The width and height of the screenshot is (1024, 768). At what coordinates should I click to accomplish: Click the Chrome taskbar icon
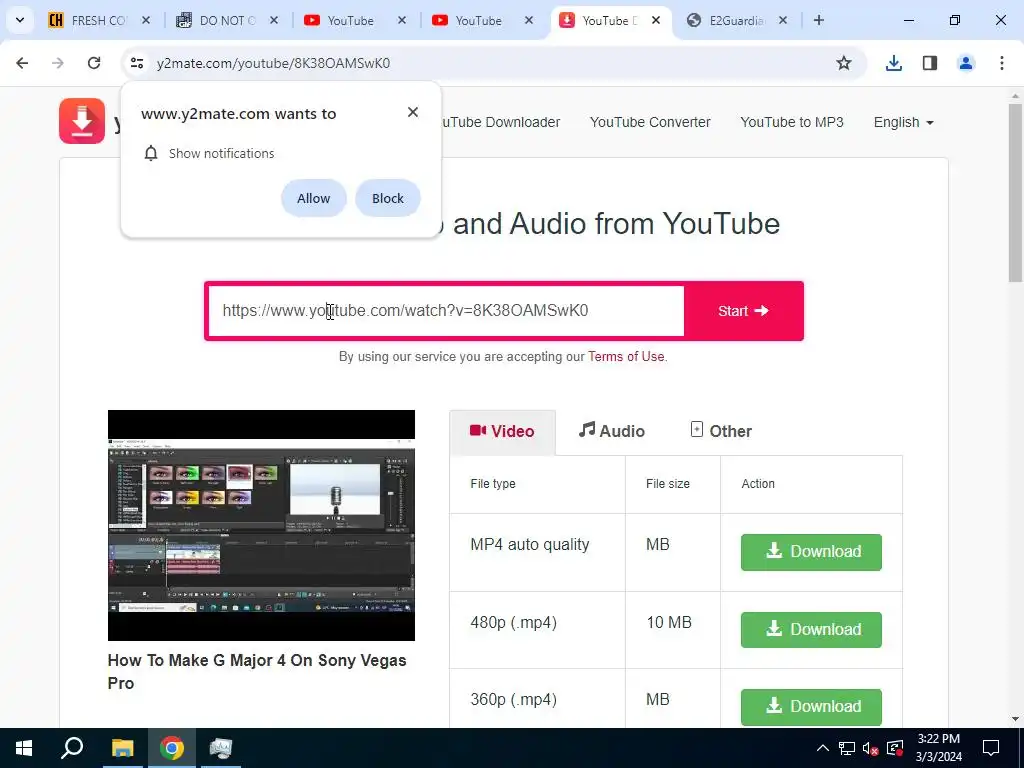coord(172,748)
